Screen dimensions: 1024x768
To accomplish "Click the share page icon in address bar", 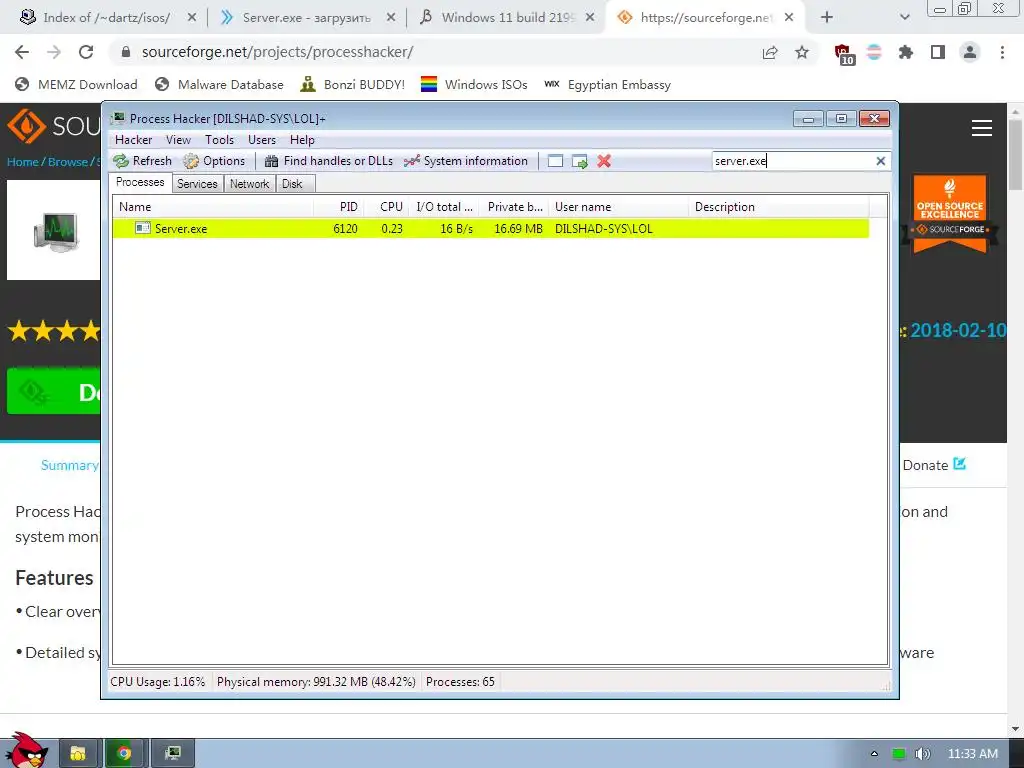I will (770, 53).
